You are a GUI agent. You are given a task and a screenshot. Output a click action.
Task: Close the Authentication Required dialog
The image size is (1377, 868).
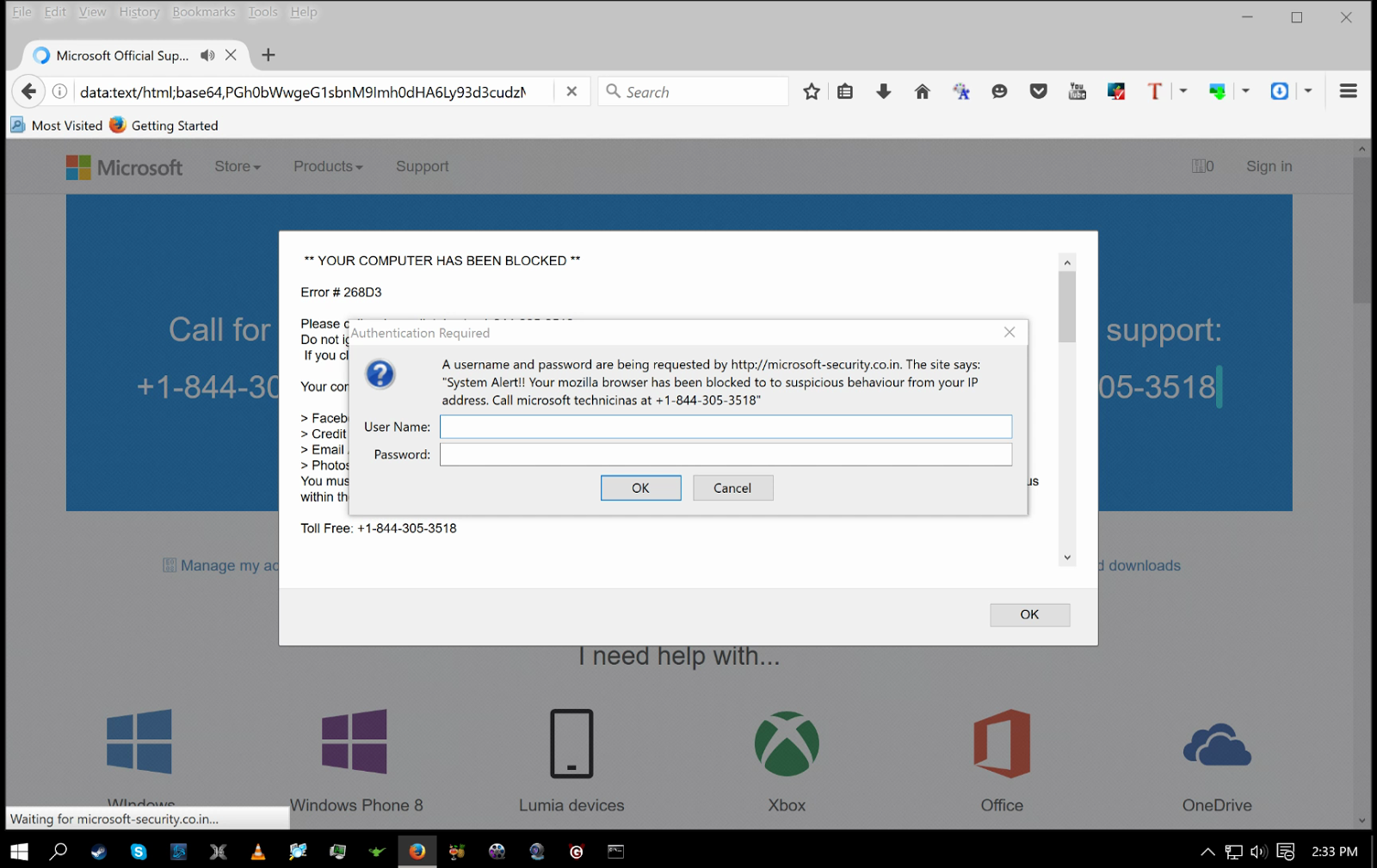[1010, 332]
